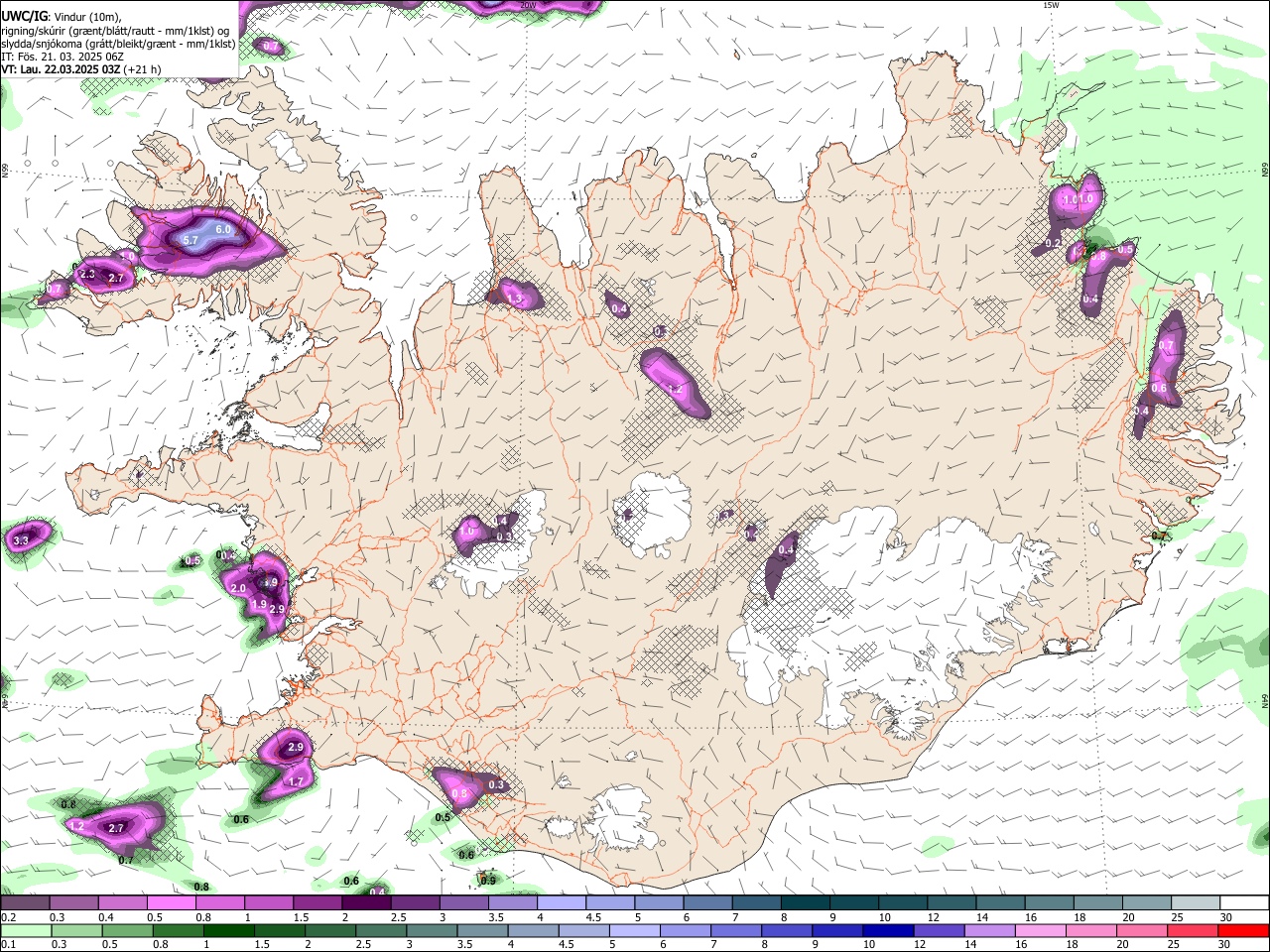Click the 2.9 value directly above 1.7
Screen dimensions: 1270x952
click(x=295, y=747)
